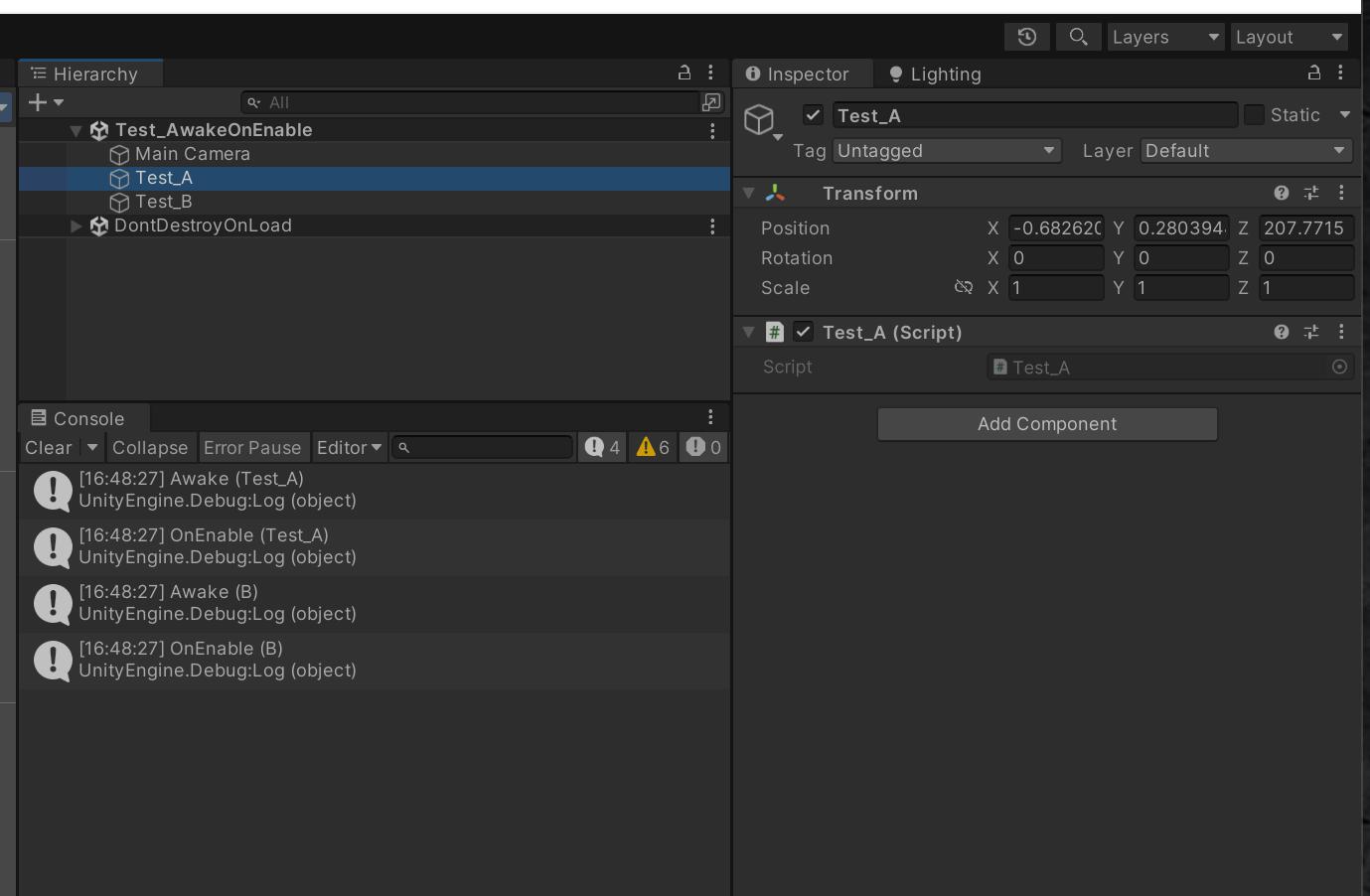Enable the Static checkbox
Image resolution: width=1370 pixels, height=896 pixels.
pyautogui.click(x=1255, y=115)
